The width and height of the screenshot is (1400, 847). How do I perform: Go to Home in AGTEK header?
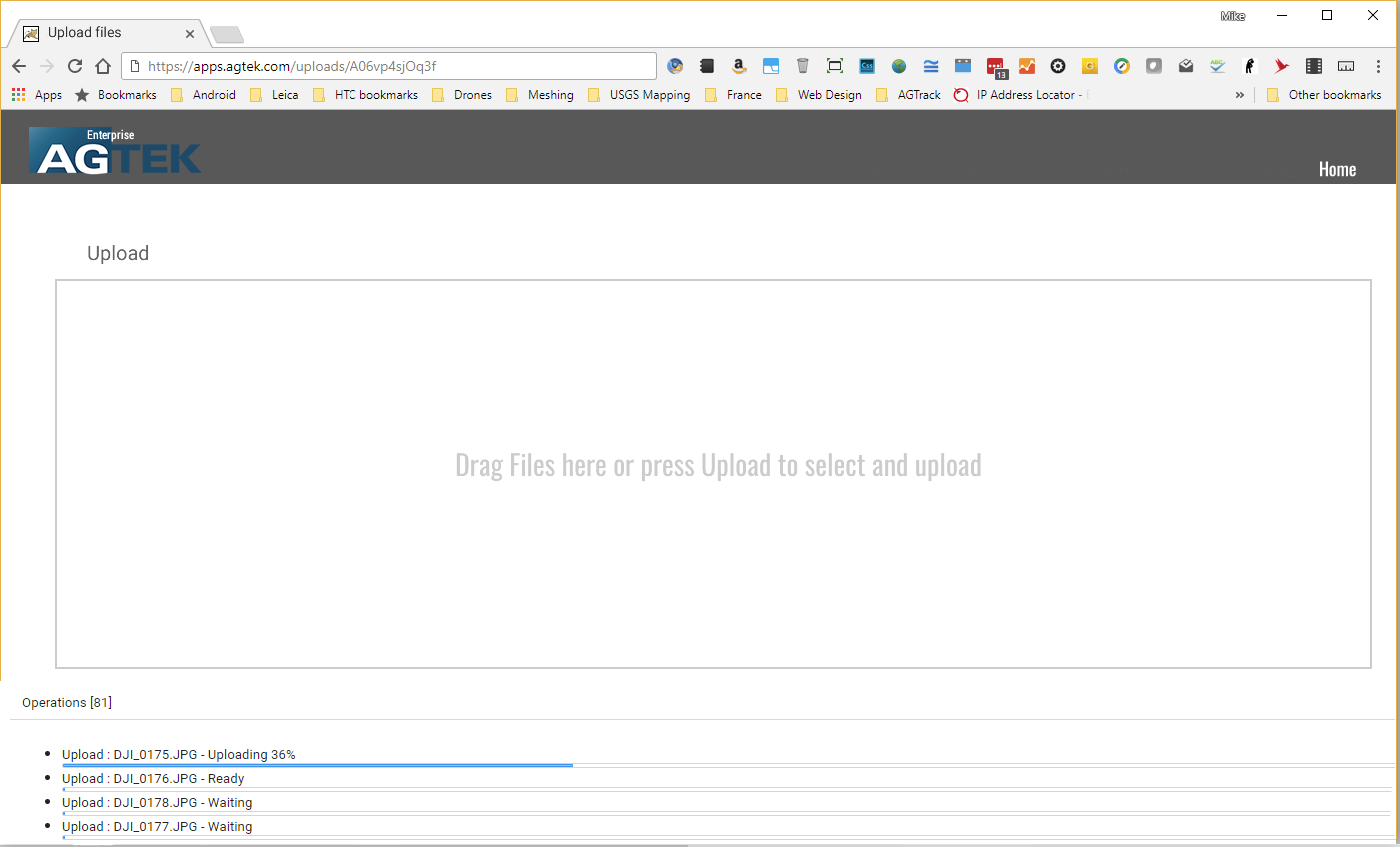coord(1337,169)
